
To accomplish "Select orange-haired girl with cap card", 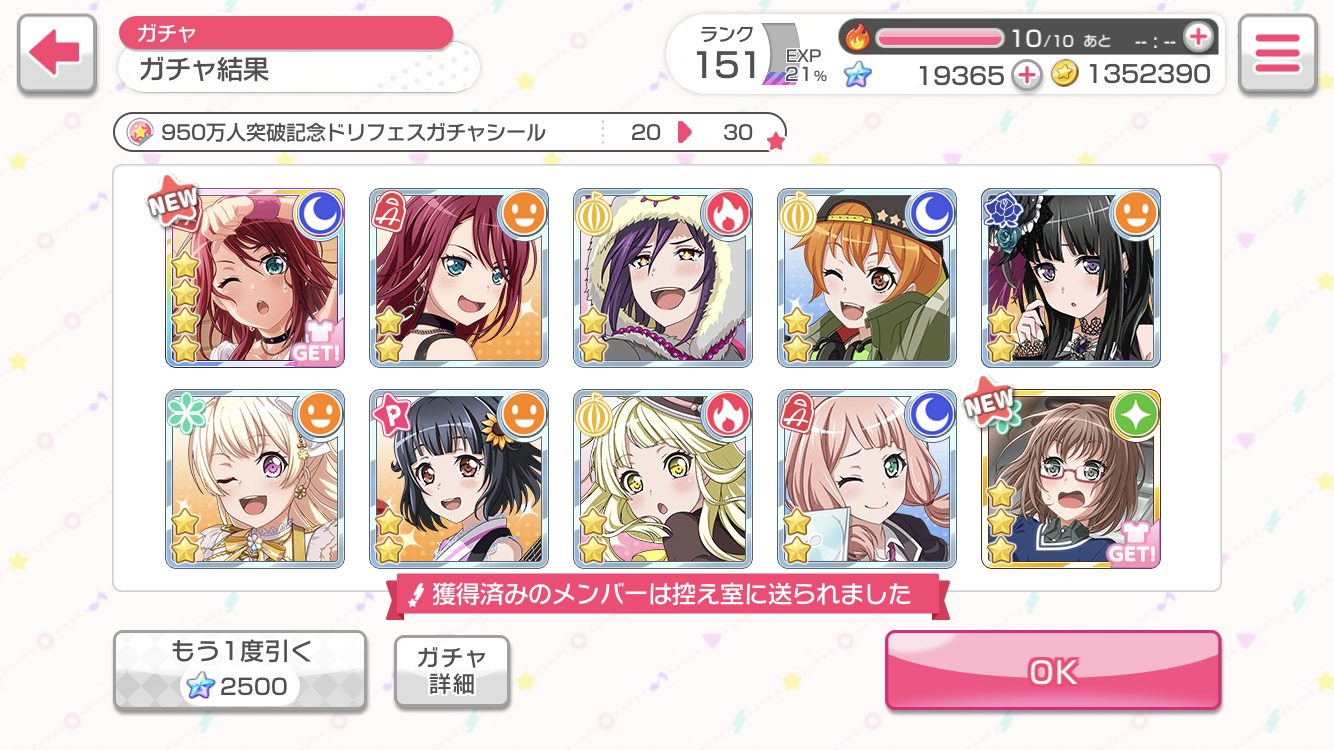I will click(867, 277).
